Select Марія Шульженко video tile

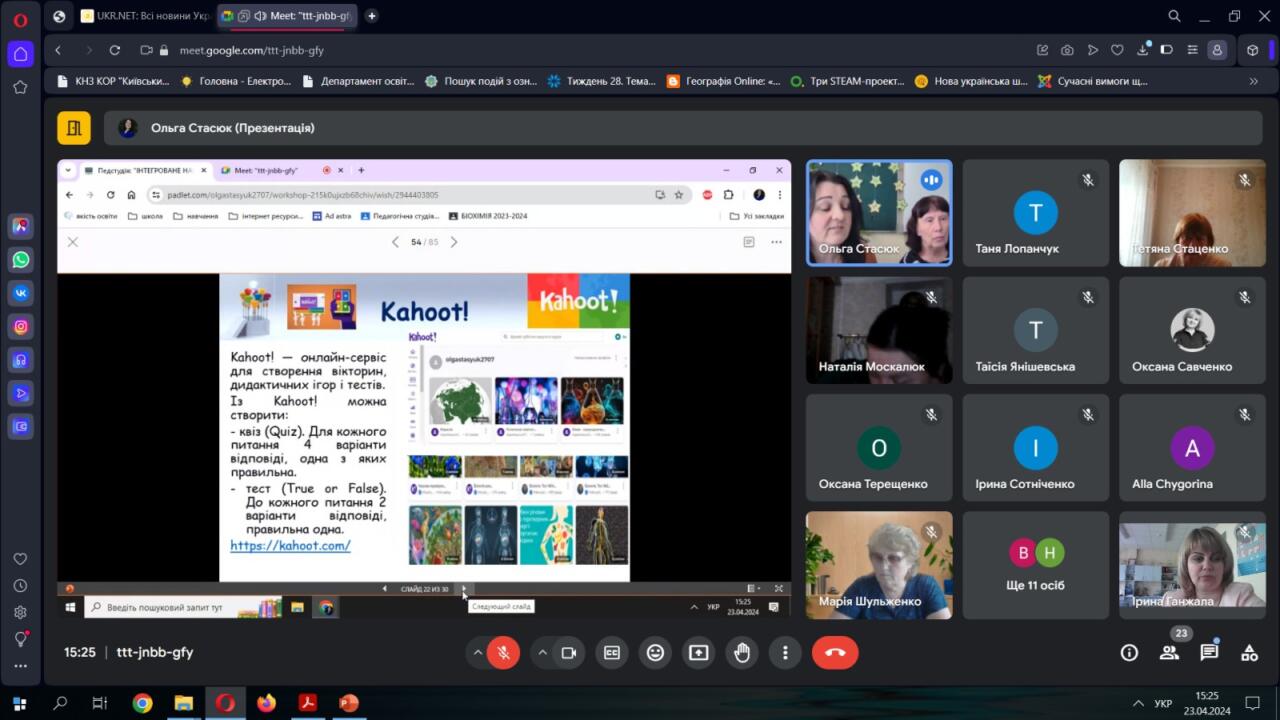click(879, 565)
